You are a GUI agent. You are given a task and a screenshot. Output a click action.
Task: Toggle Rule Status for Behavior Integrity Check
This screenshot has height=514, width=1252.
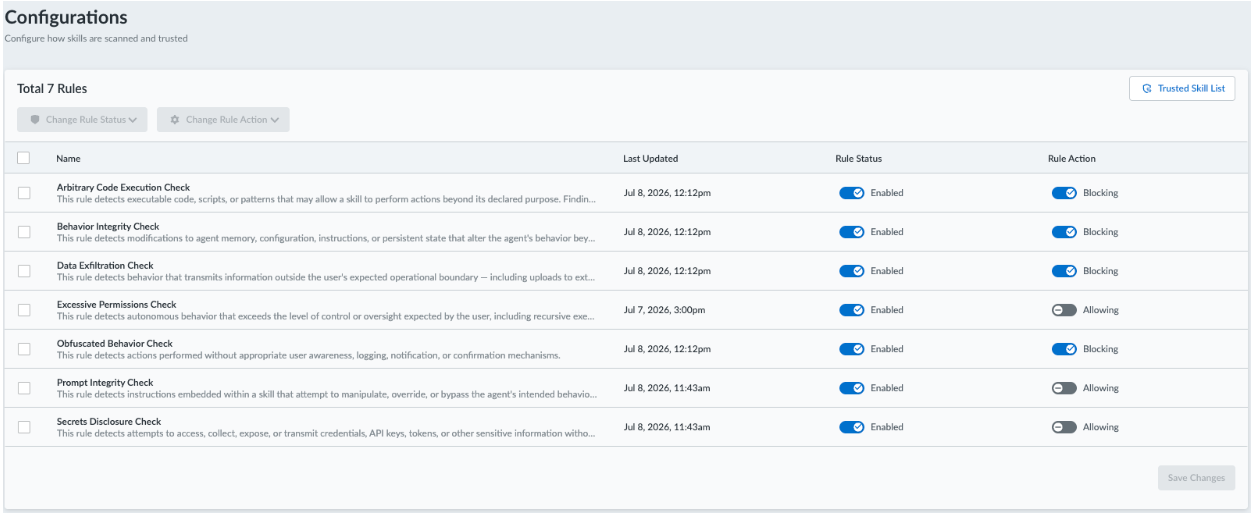click(x=852, y=232)
